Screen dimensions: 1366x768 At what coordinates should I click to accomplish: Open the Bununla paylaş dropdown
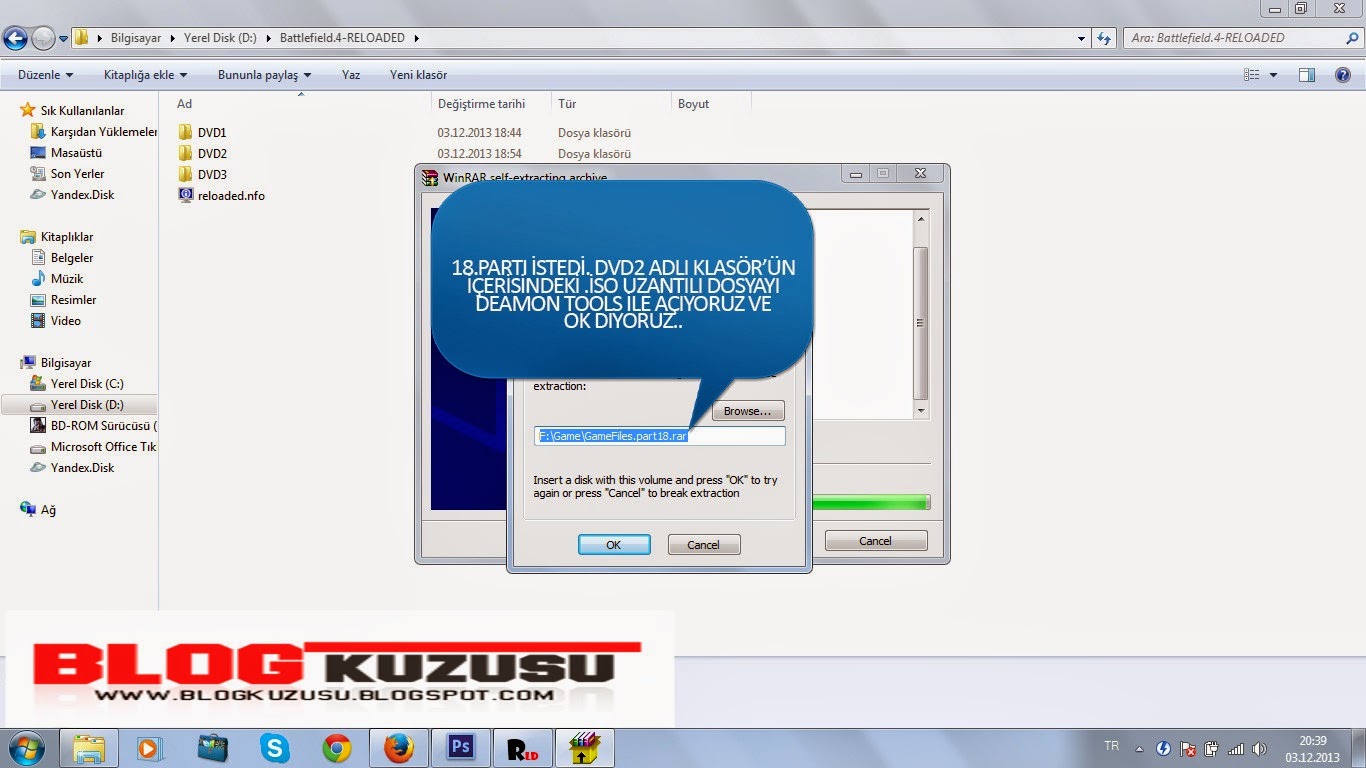click(264, 75)
